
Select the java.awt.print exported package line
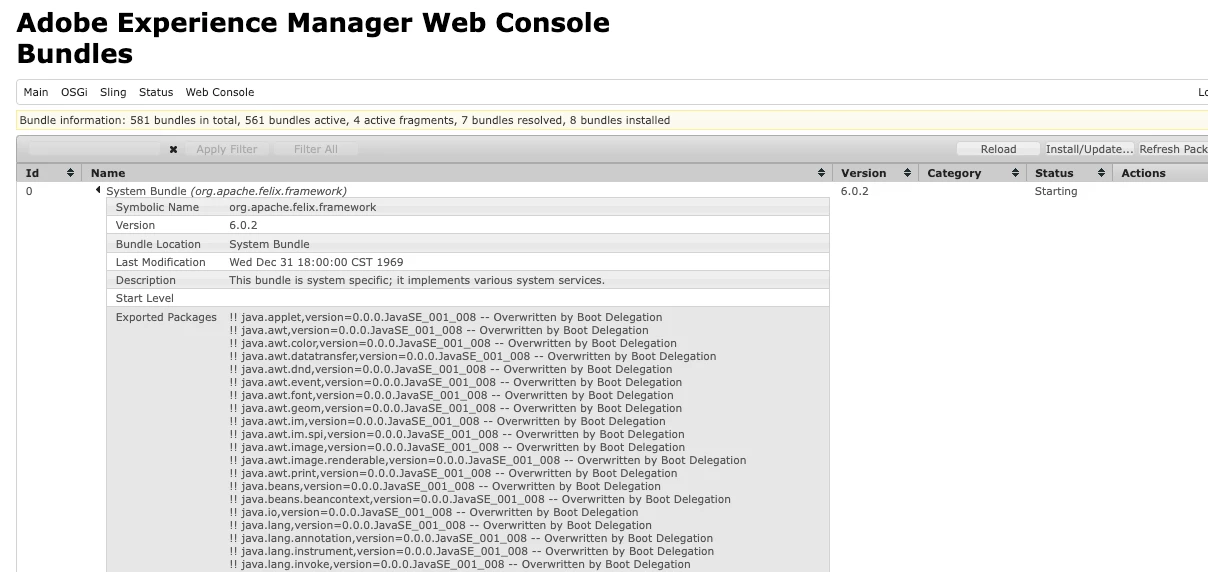pyautogui.click(x=453, y=473)
